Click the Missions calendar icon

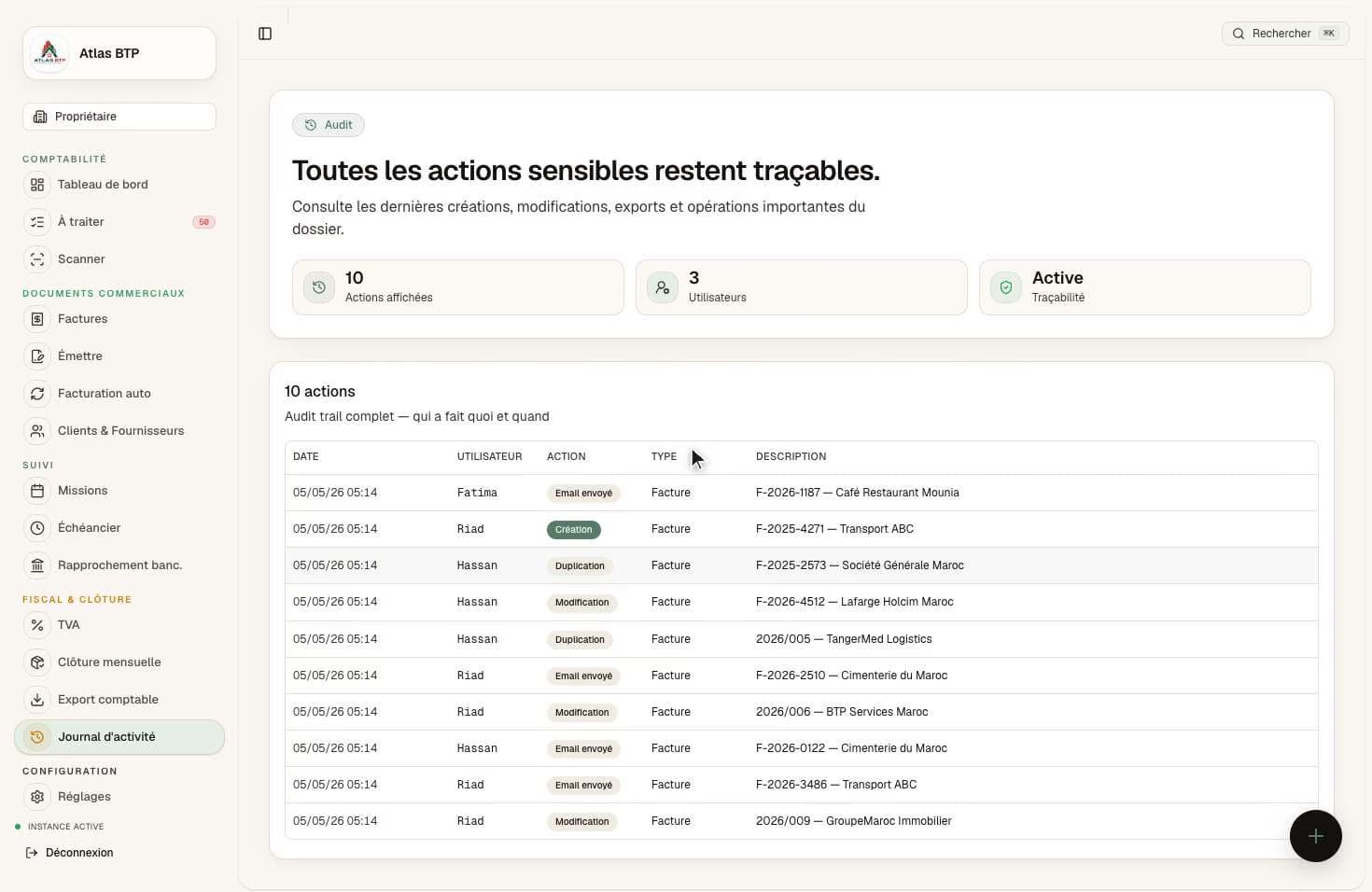click(x=37, y=491)
